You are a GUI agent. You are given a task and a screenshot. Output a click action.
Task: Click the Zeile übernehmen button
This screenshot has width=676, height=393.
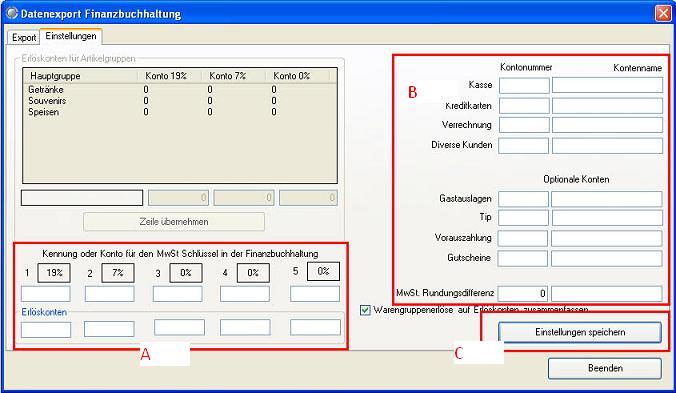click(174, 221)
